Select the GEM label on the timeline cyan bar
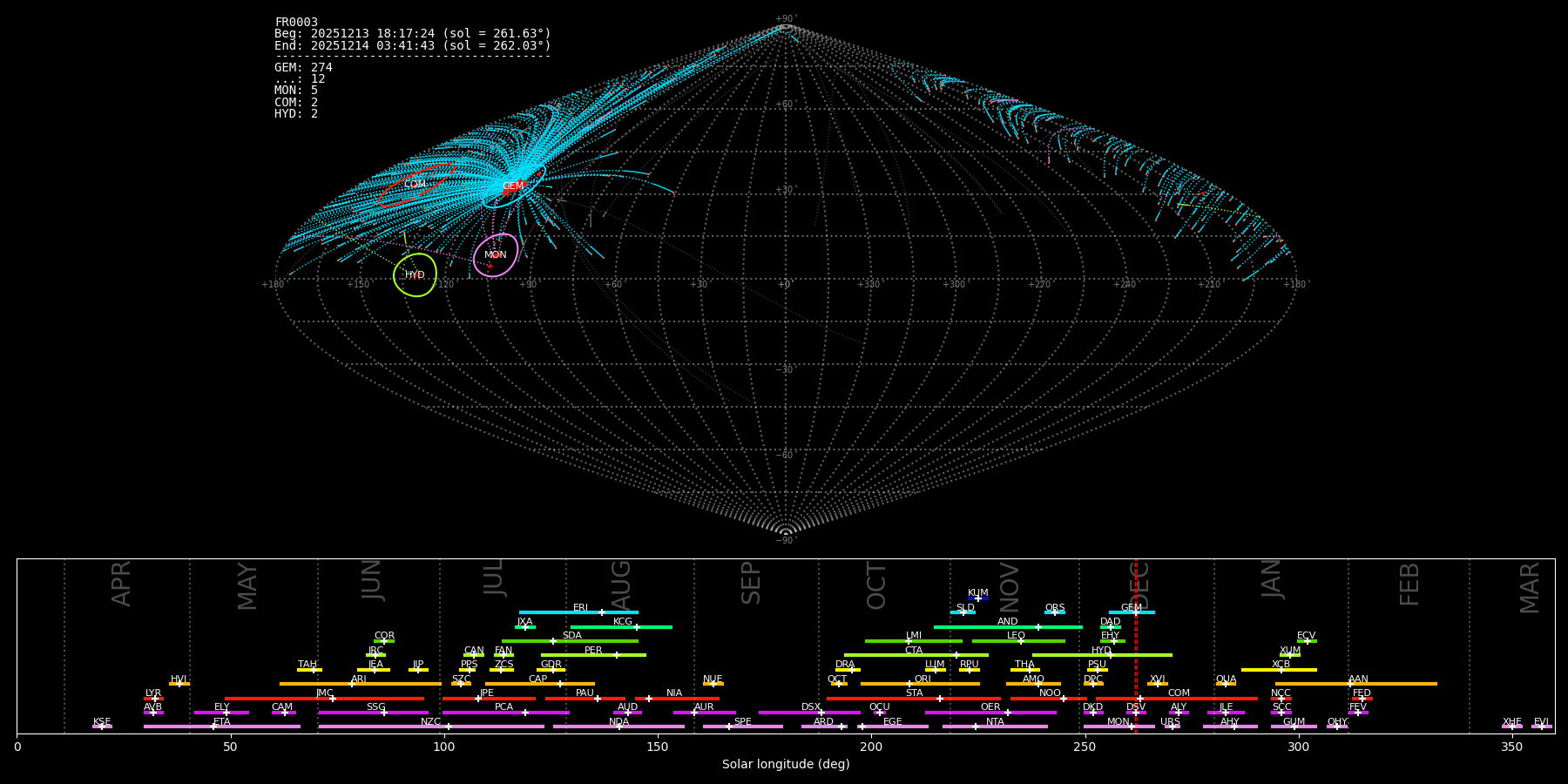Screen dimensions: 1568x784 pos(1132,608)
